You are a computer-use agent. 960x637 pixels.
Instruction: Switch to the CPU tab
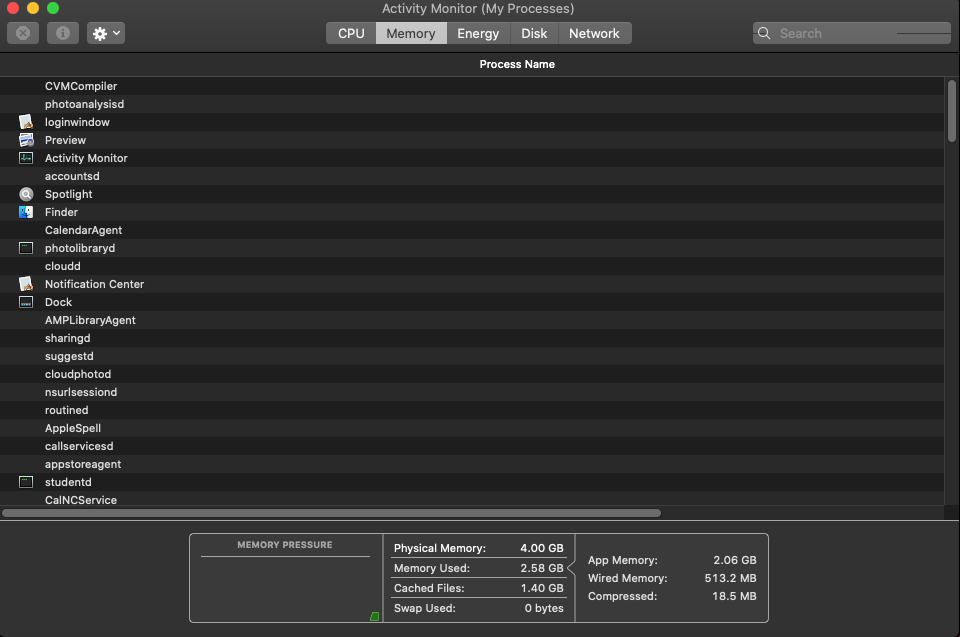(351, 33)
